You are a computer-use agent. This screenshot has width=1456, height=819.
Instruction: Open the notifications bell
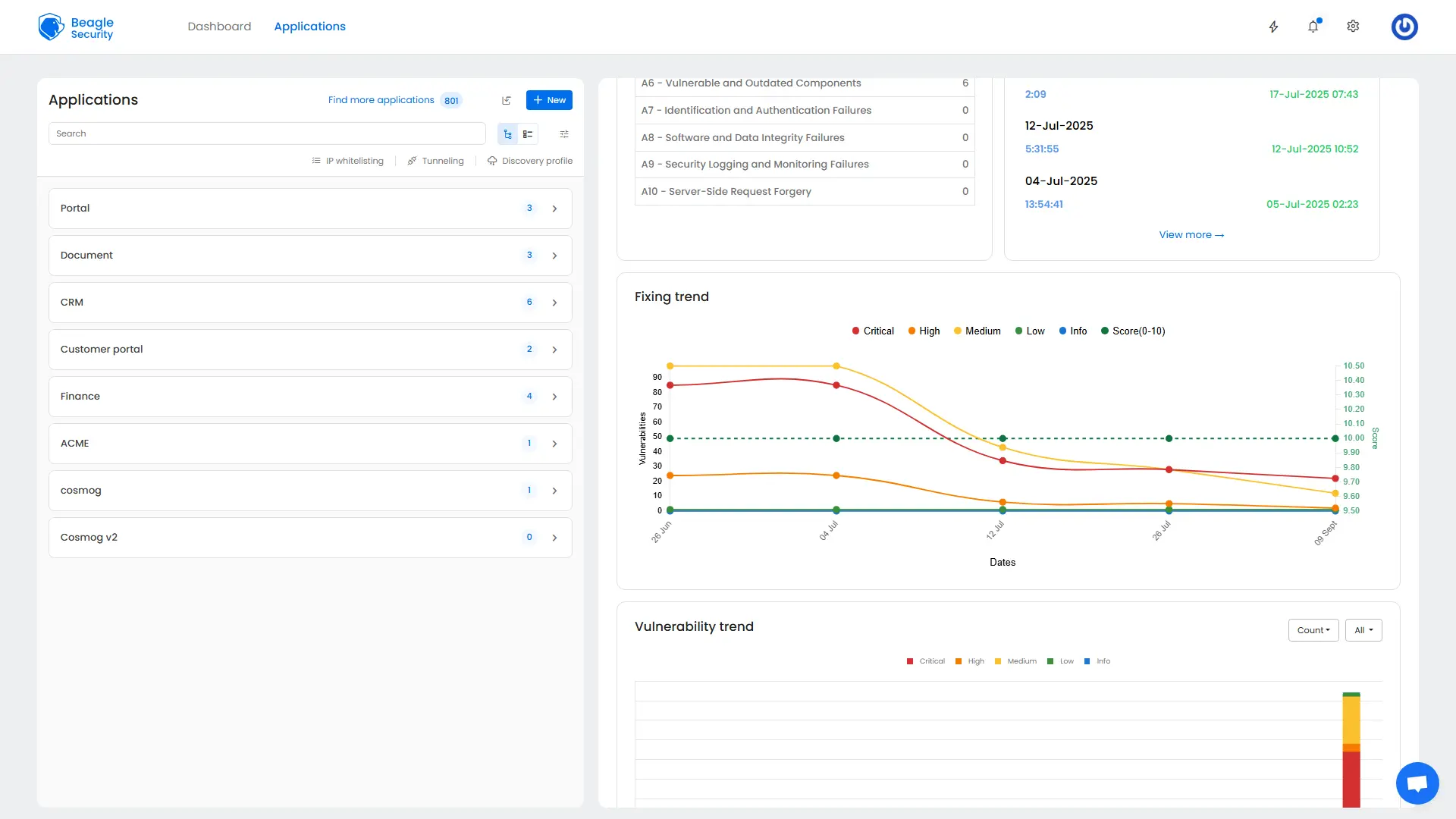pos(1313,27)
